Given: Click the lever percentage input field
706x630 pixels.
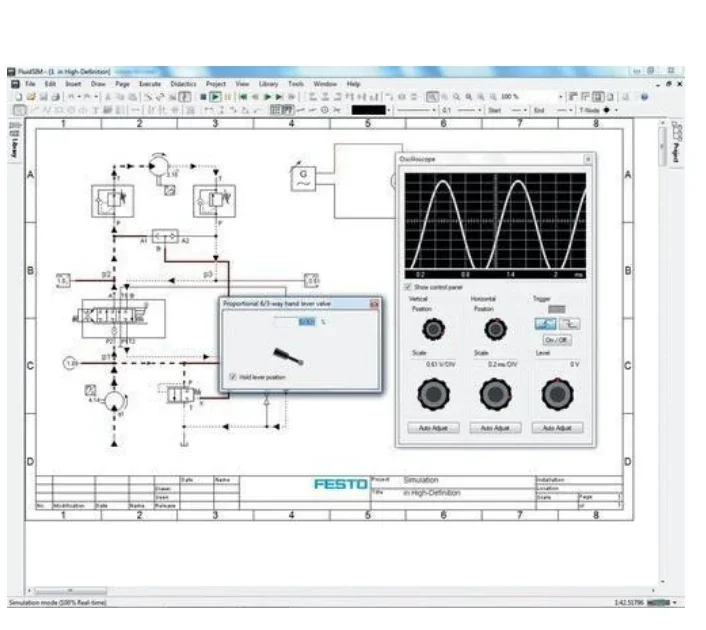Looking at the screenshot, I should [295, 322].
